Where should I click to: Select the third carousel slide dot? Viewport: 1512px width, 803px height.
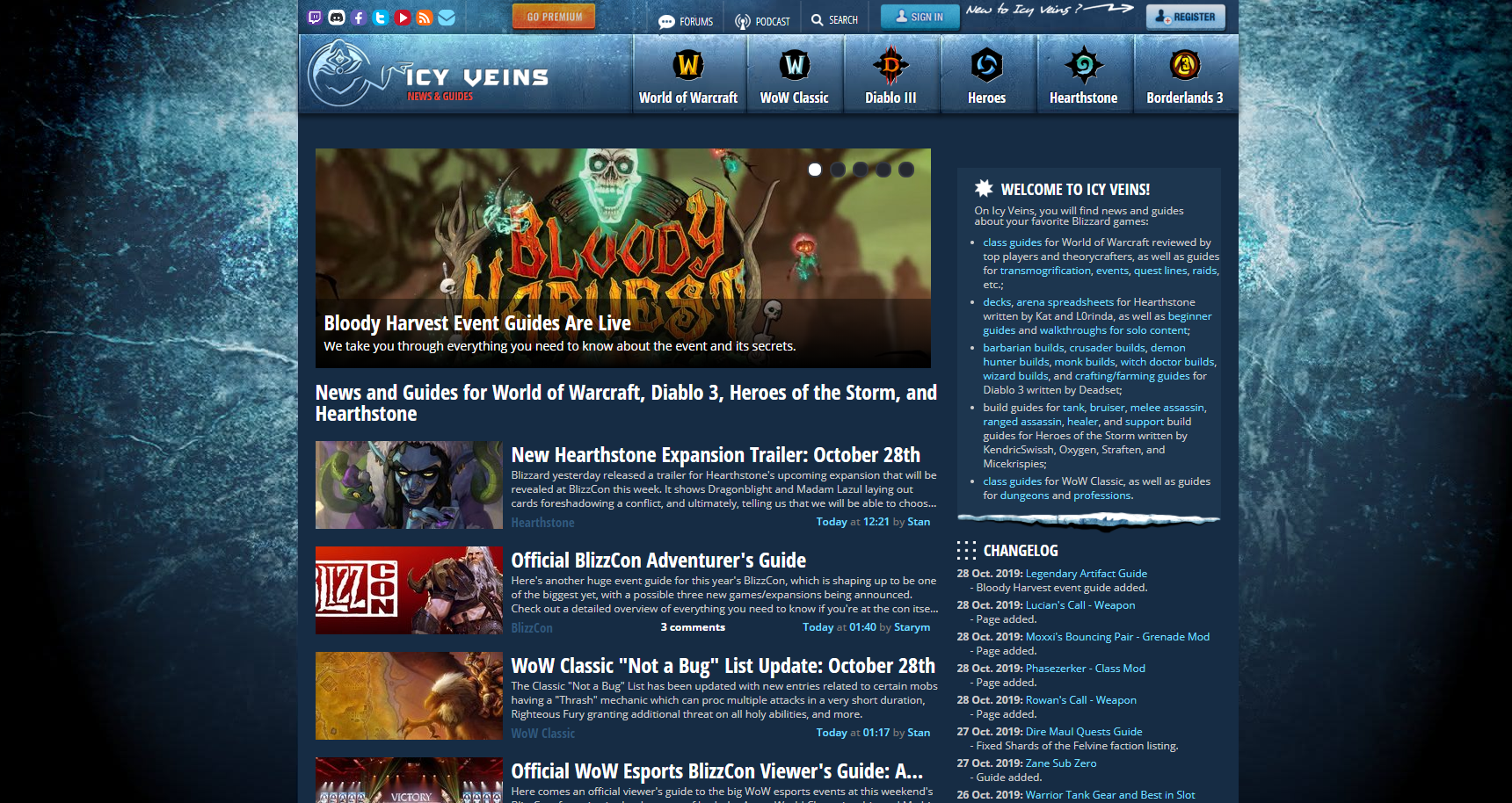click(x=861, y=170)
